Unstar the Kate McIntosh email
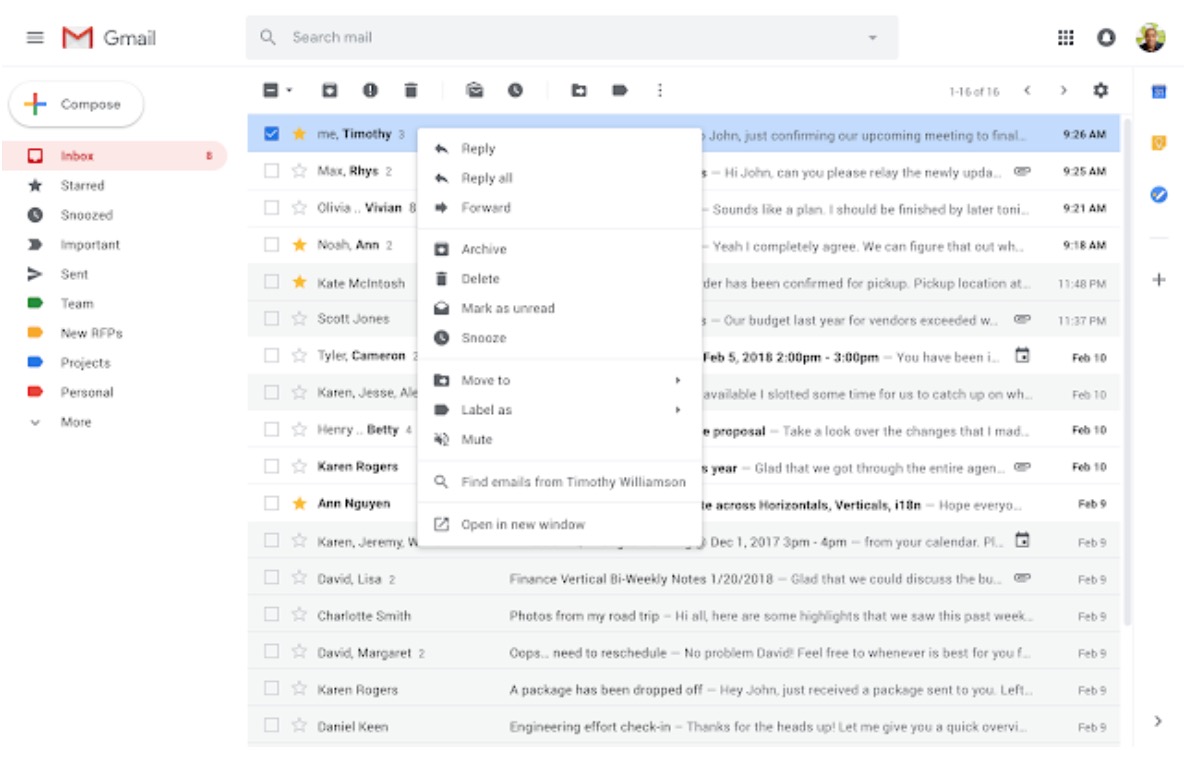The height and width of the screenshot is (760, 1194). (x=299, y=282)
